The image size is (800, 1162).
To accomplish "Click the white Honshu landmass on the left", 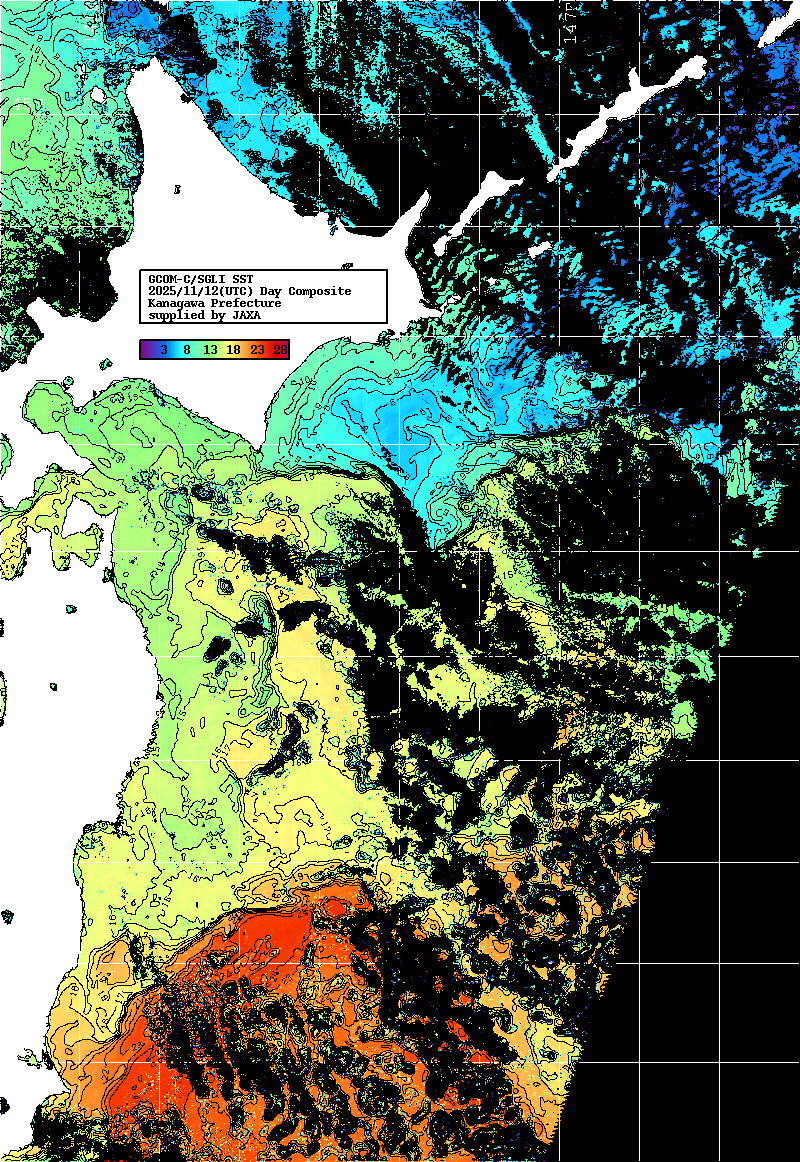I will pos(50,700).
